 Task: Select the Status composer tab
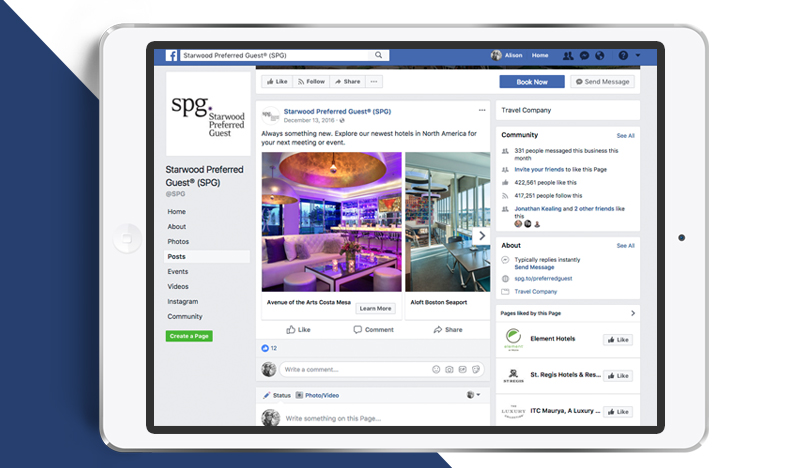click(x=277, y=395)
